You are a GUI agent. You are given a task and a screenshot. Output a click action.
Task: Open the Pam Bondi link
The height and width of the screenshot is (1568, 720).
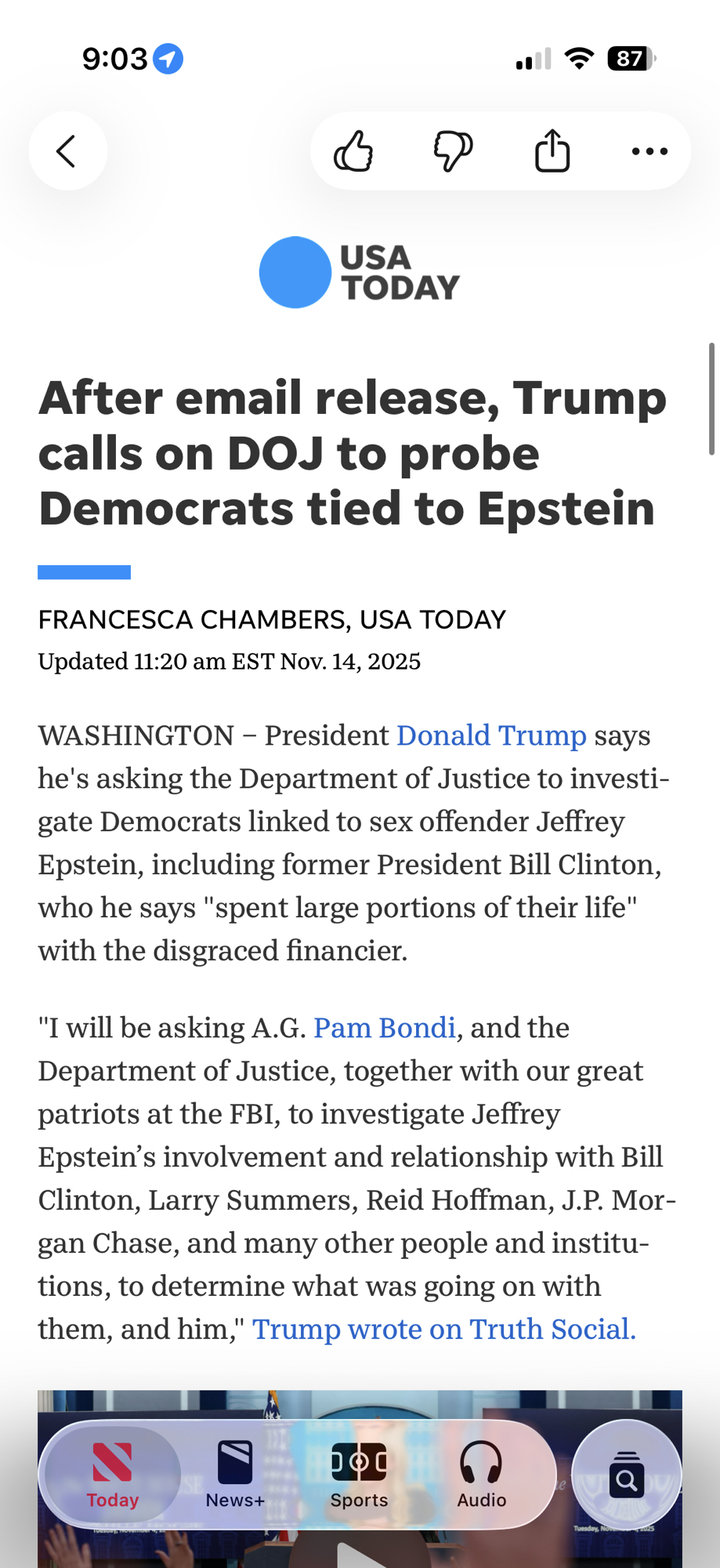[x=385, y=1028]
